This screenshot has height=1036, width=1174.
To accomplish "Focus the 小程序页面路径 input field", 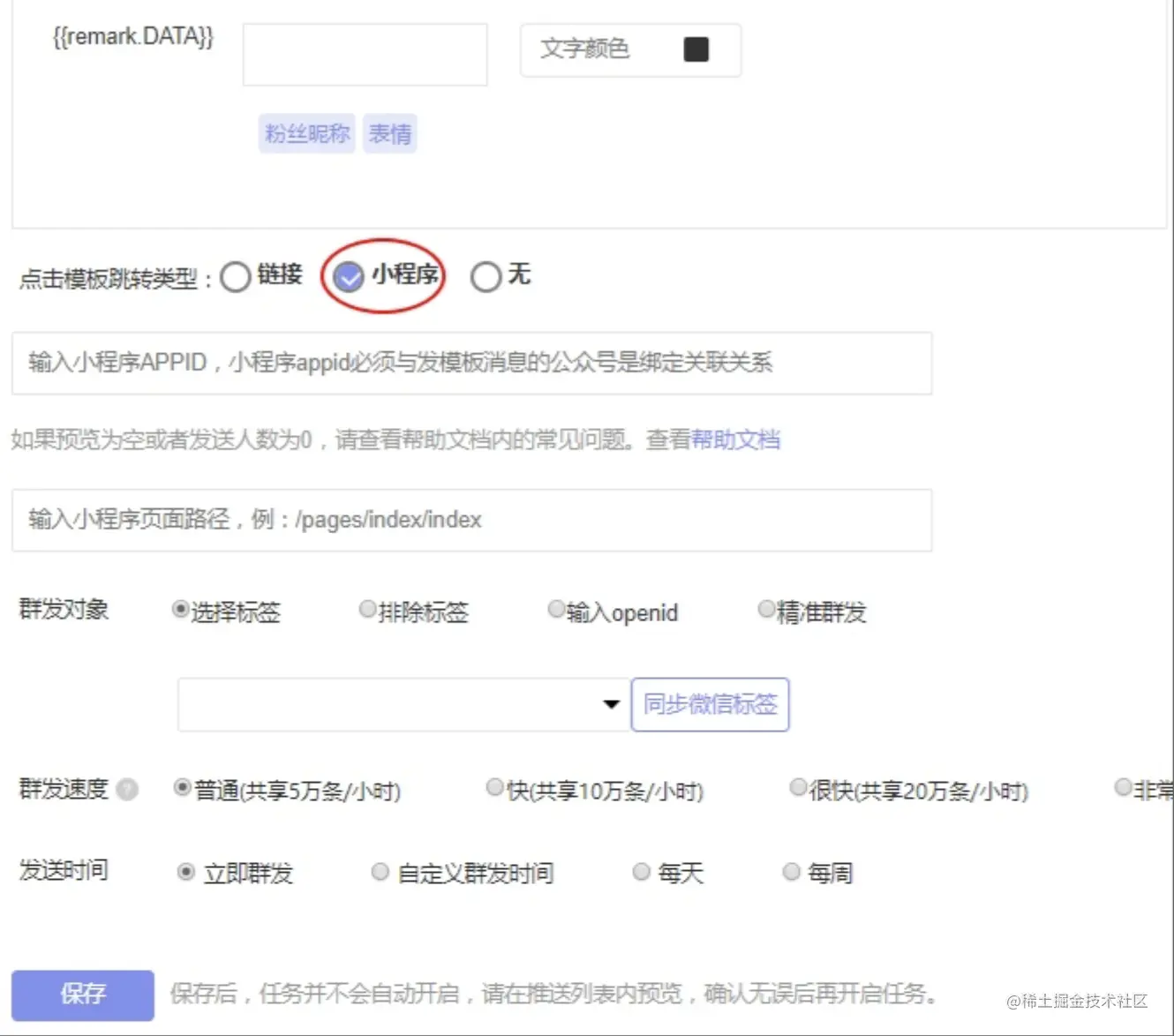I will click(x=471, y=520).
